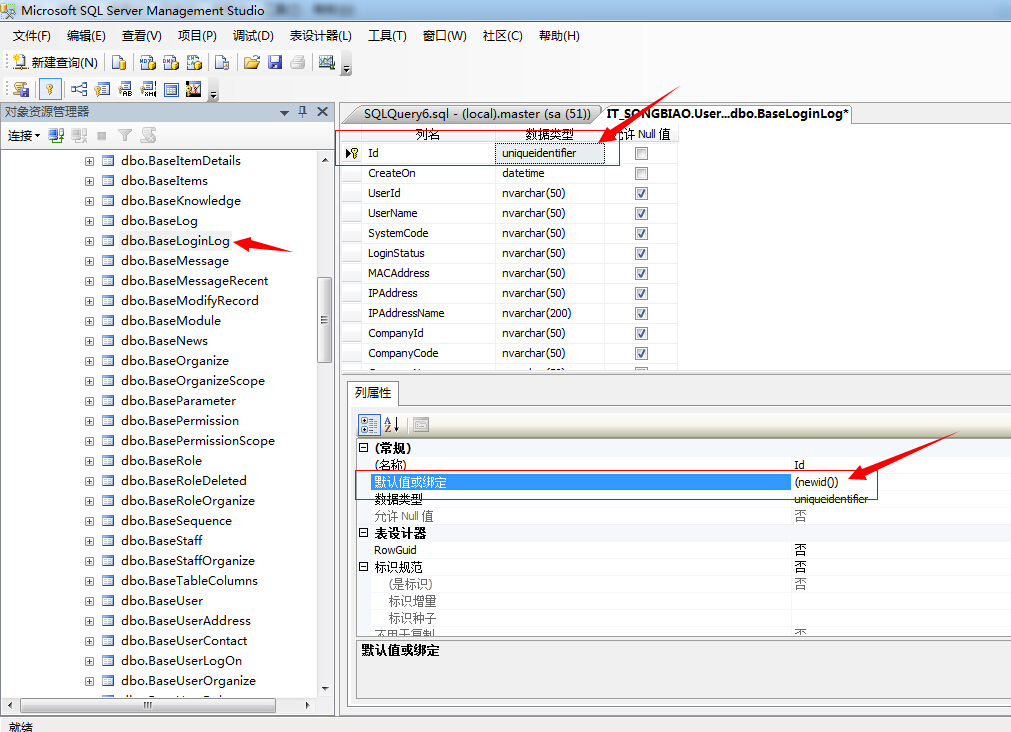Image resolution: width=1011 pixels, height=732 pixels.
Task: Click the (newid()) default value field
Action: [817, 482]
